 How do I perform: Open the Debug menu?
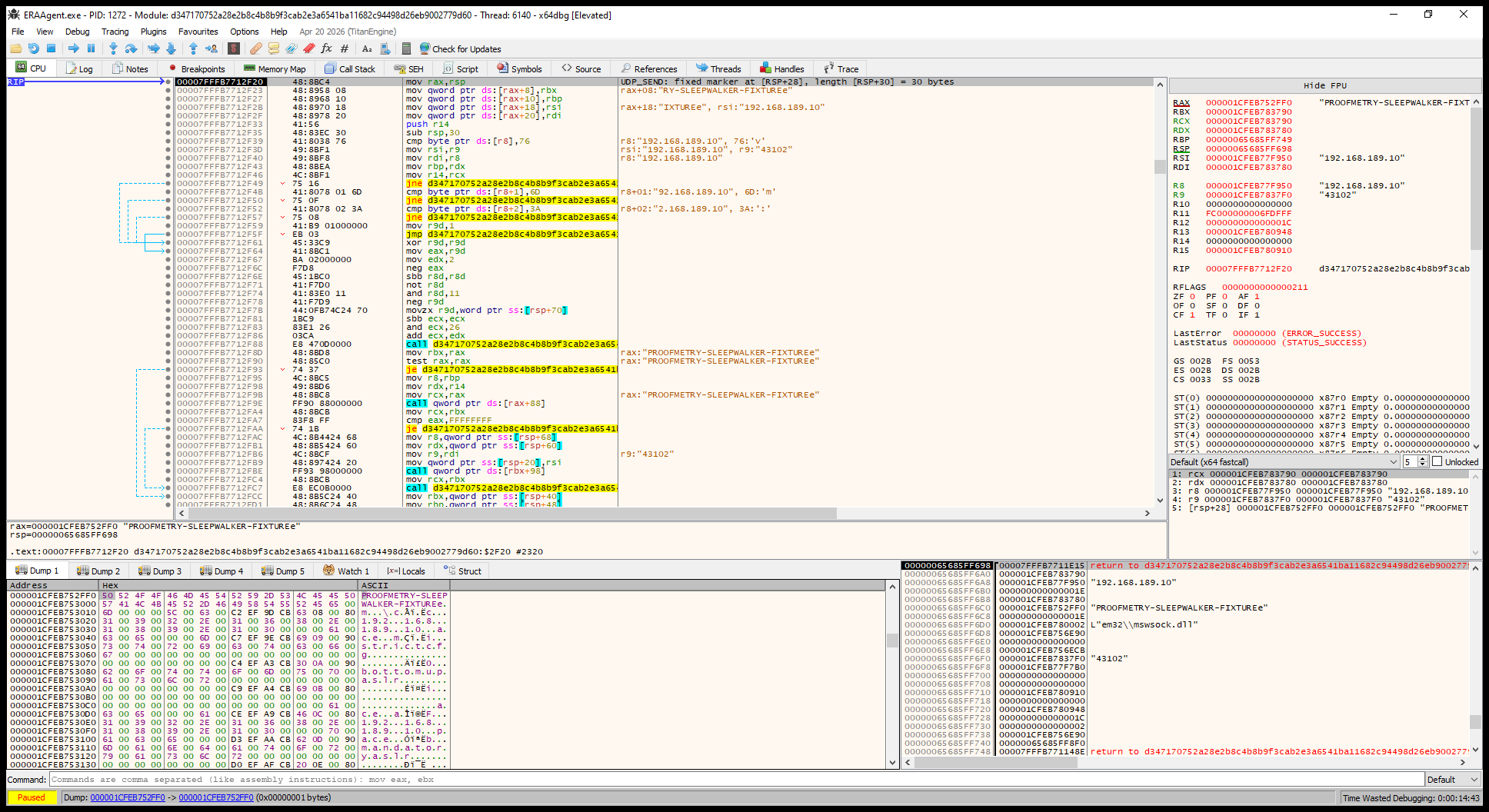77,32
